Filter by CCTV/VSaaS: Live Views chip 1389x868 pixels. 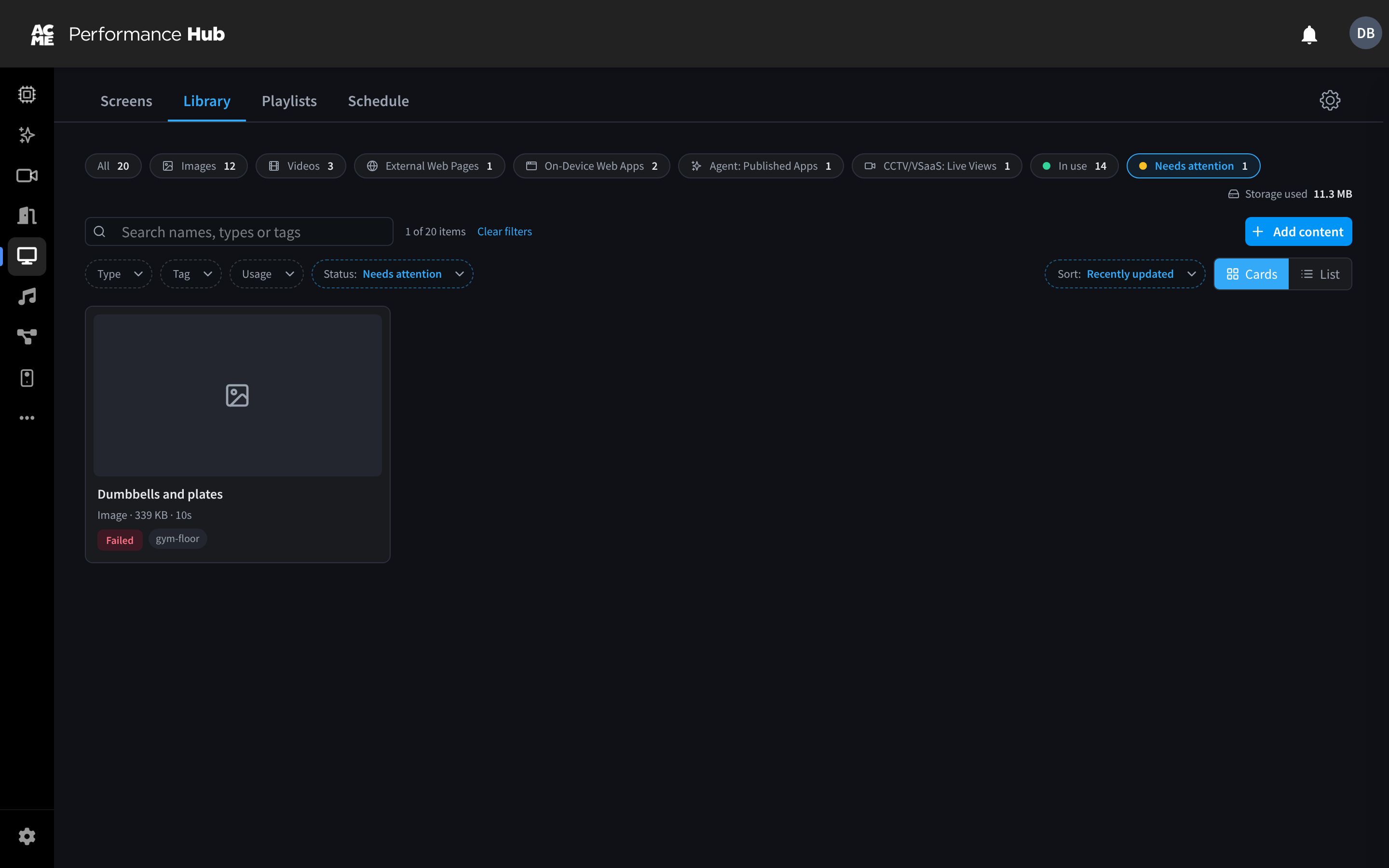pyautogui.click(x=937, y=166)
